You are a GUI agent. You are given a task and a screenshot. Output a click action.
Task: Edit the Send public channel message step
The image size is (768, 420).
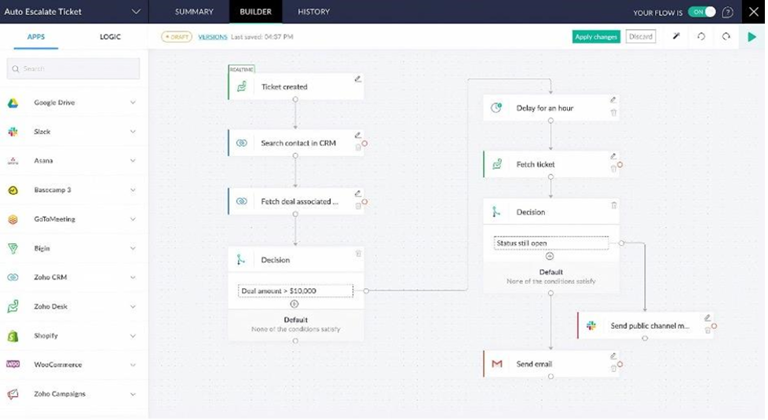(707, 318)
